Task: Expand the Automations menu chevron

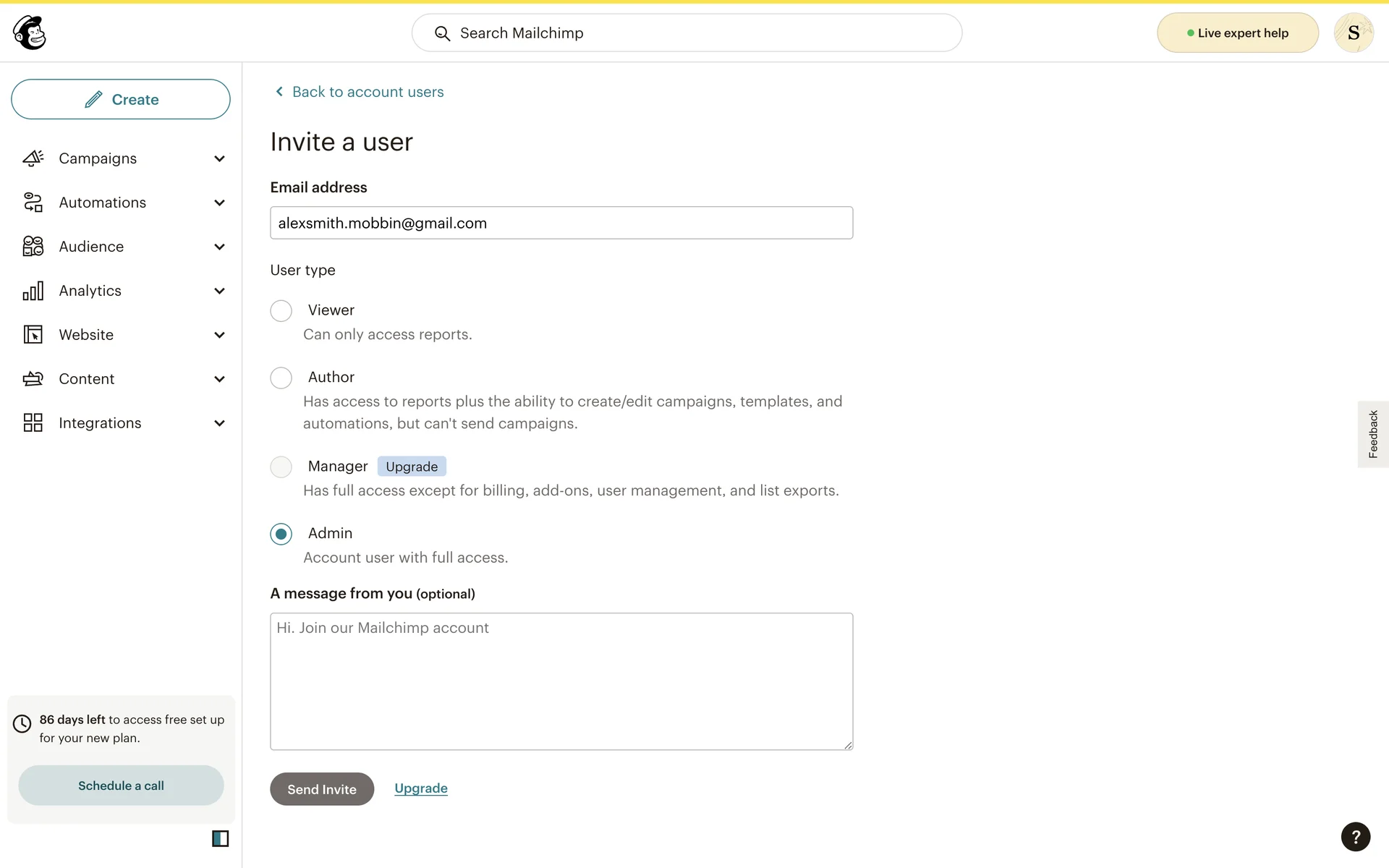Action: (x=219, y=203)
